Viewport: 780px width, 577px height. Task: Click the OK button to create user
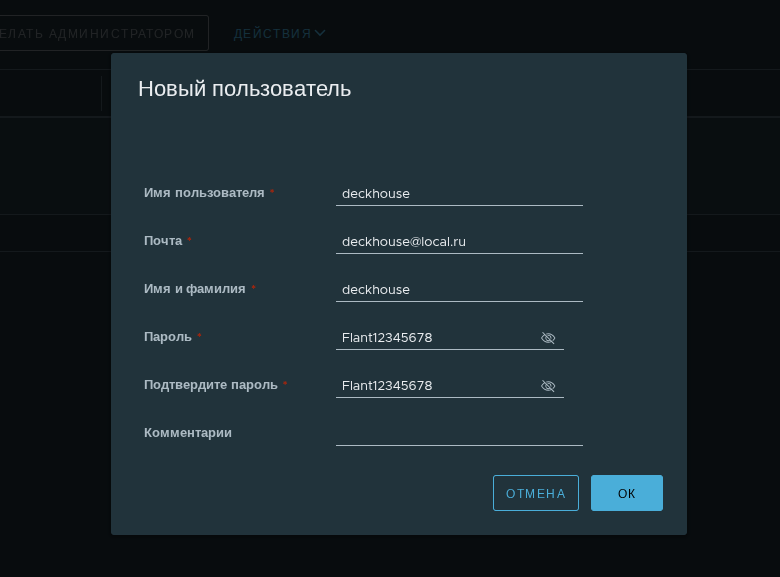(626, 493)
